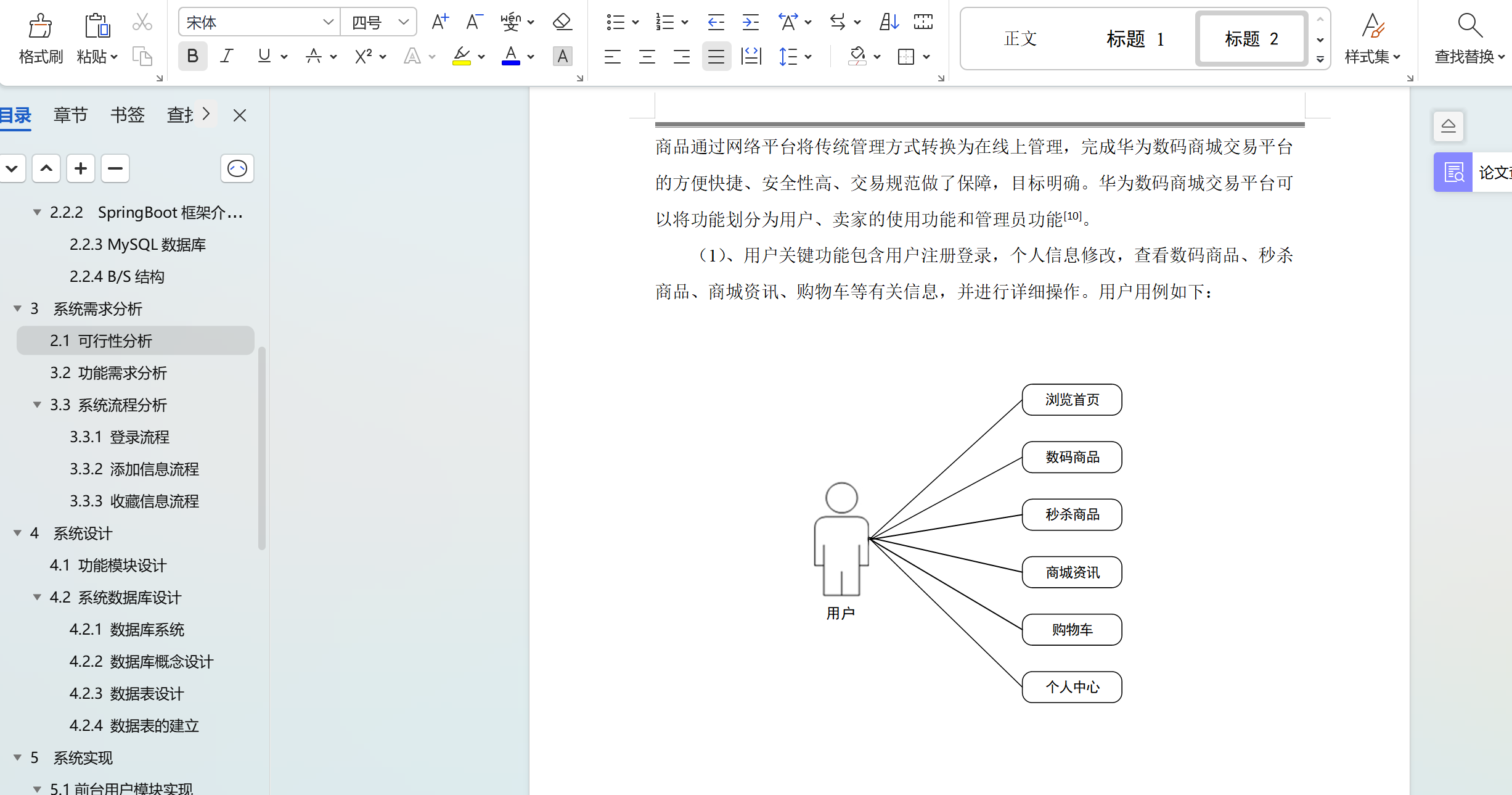
Task: Toggle bold formatting
Action: [192, 57]
